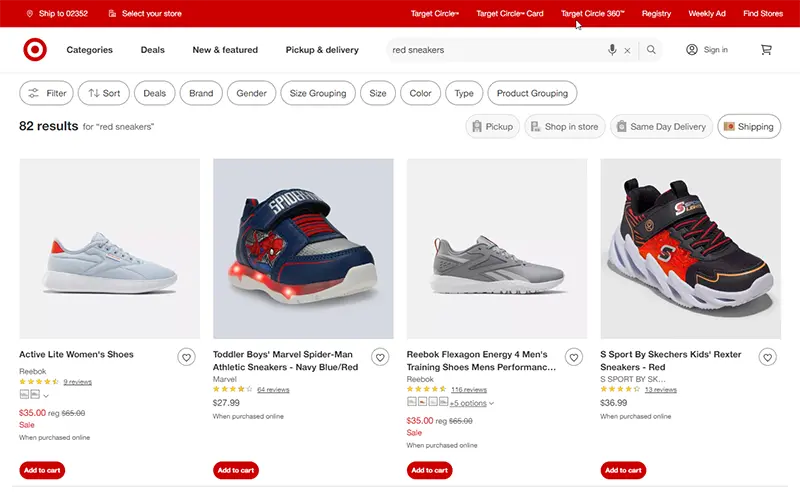Viewport: 800px width, 500px height.
Task: Open 64 reviews link for Spider-Man sneakers
Action: pos(273,390)
